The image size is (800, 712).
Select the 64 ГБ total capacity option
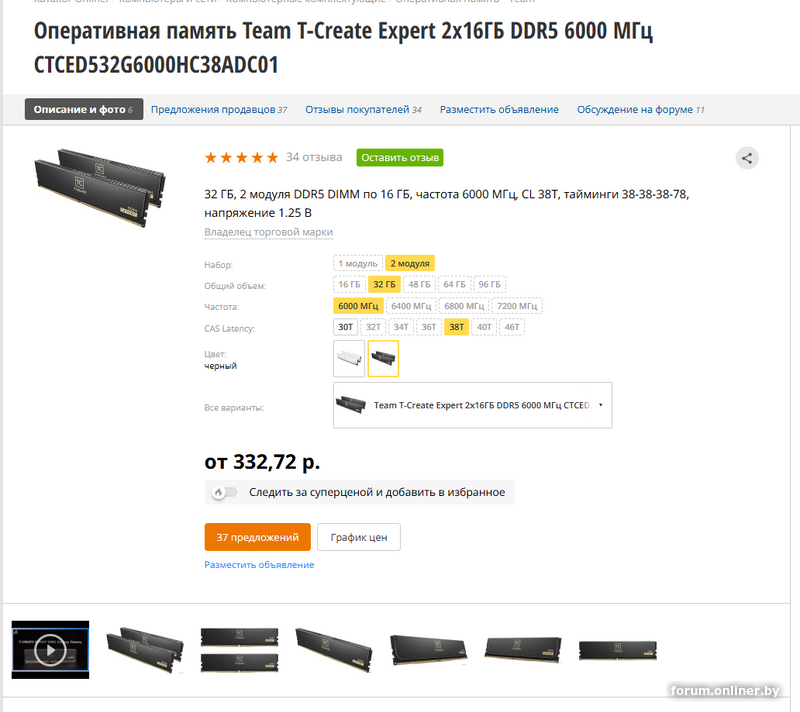coord(454,284)
